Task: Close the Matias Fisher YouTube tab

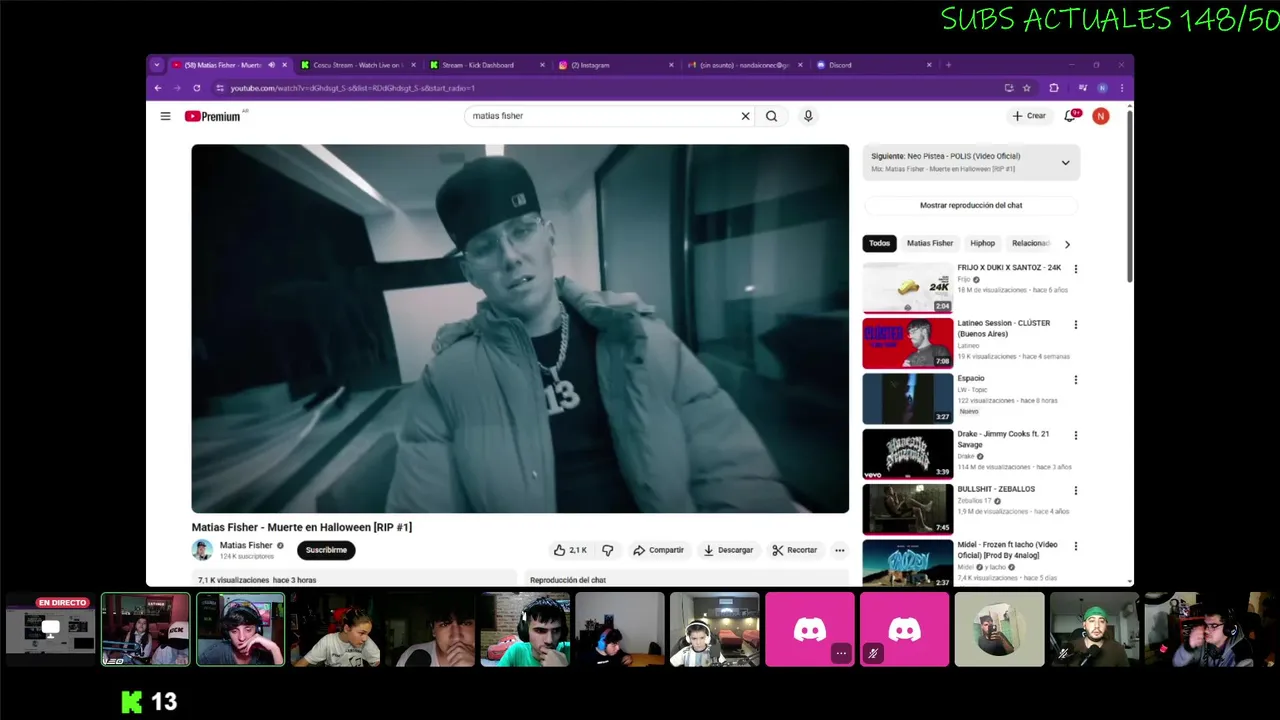Action: (x=285, y=65)
